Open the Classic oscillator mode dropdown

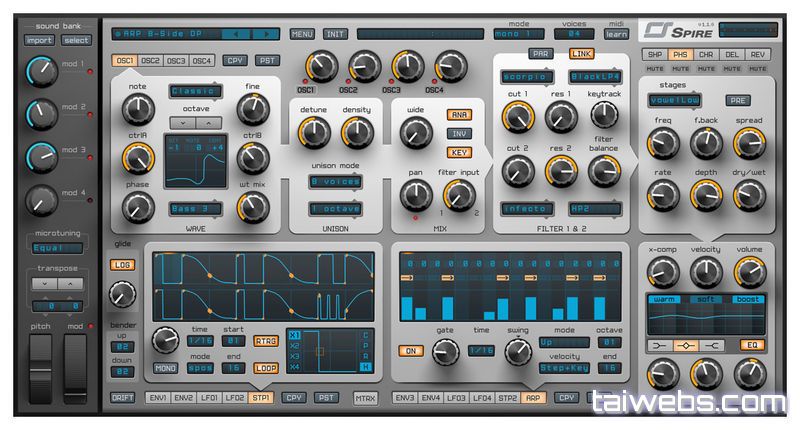click(194, 91)
